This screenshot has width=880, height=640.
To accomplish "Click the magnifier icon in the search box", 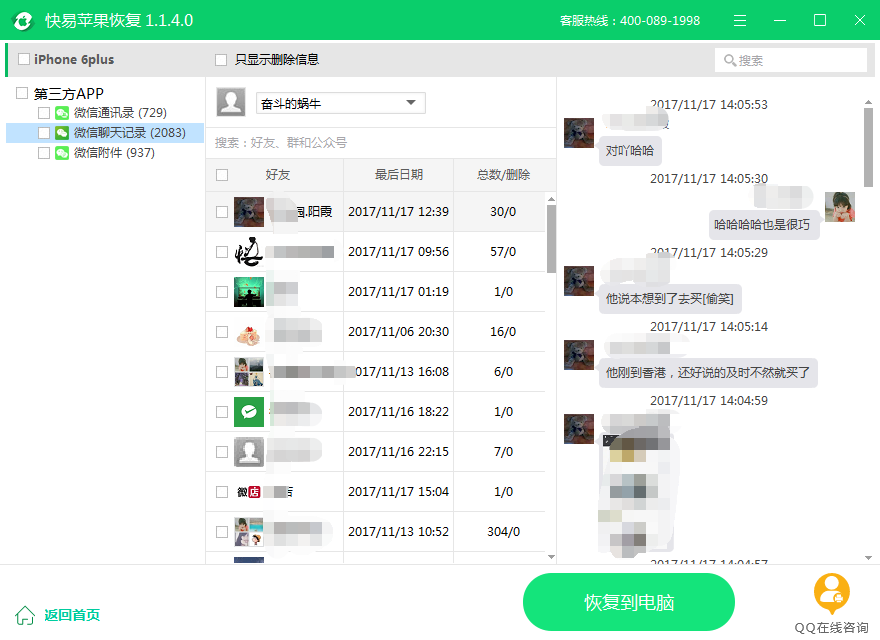I will 729,60.
